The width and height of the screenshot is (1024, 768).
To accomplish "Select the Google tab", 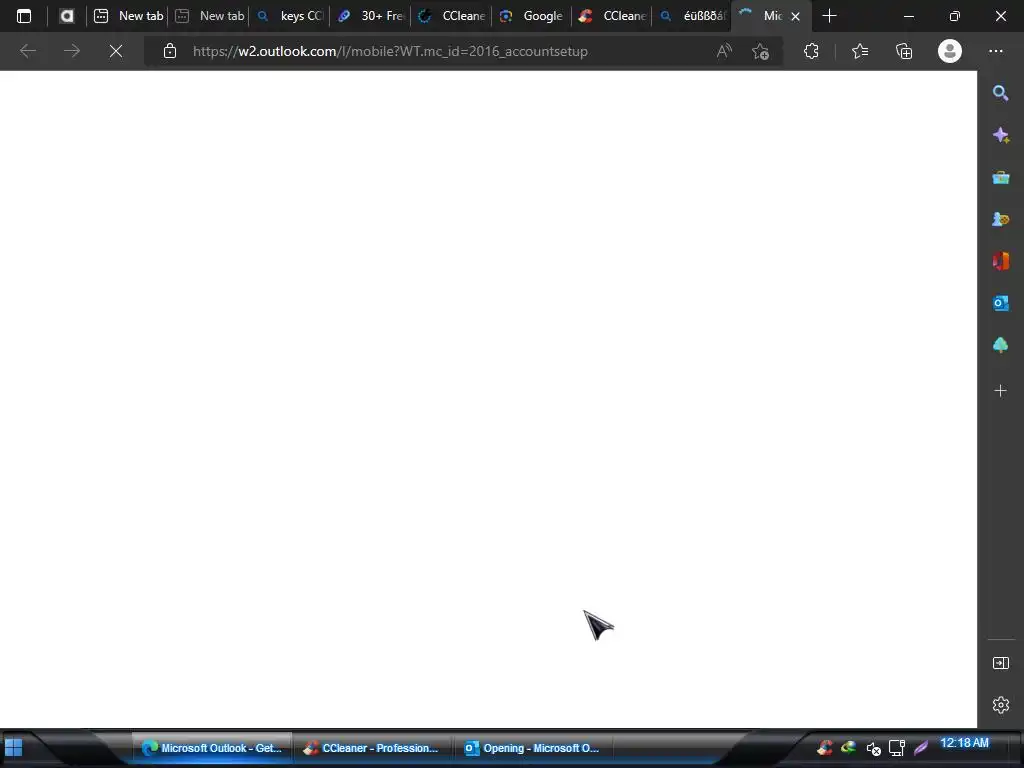I will coord(532,16).
